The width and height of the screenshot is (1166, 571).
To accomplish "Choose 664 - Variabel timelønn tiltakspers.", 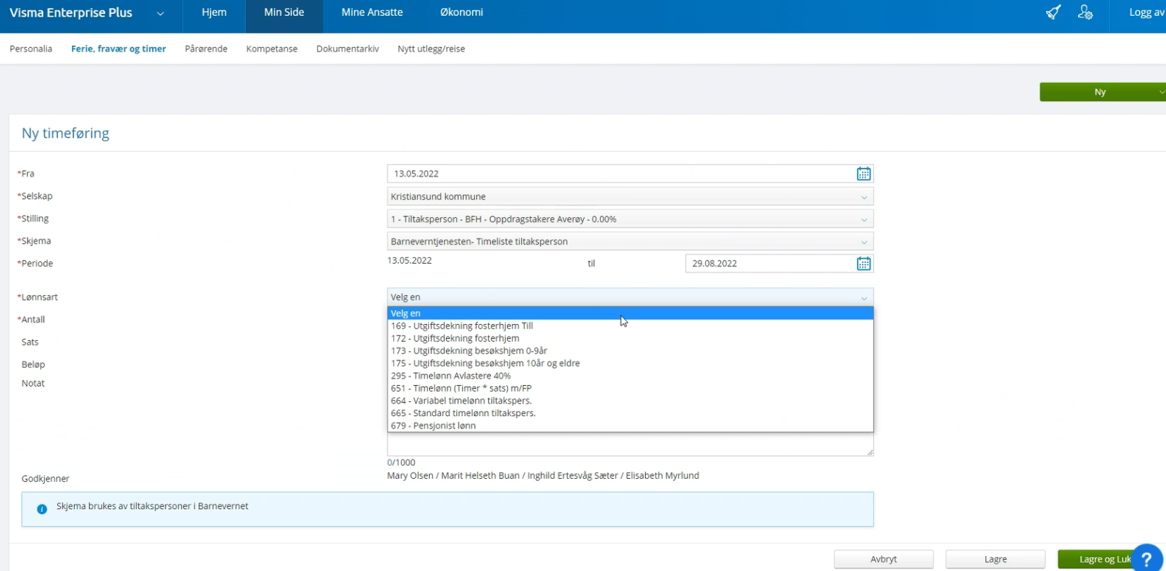I will pos(630,401).
